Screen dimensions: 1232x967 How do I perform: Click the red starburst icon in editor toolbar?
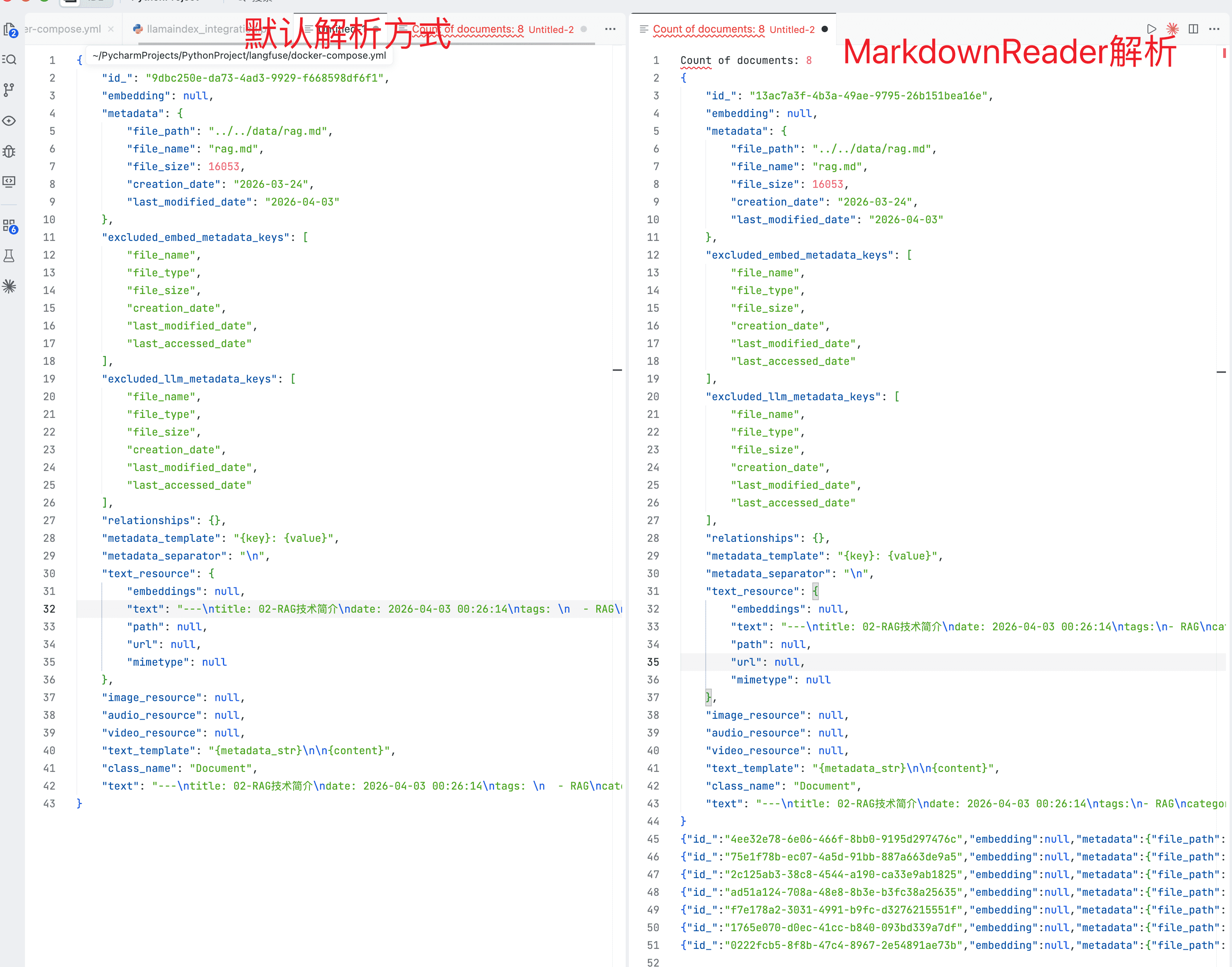coord(1172,29)
